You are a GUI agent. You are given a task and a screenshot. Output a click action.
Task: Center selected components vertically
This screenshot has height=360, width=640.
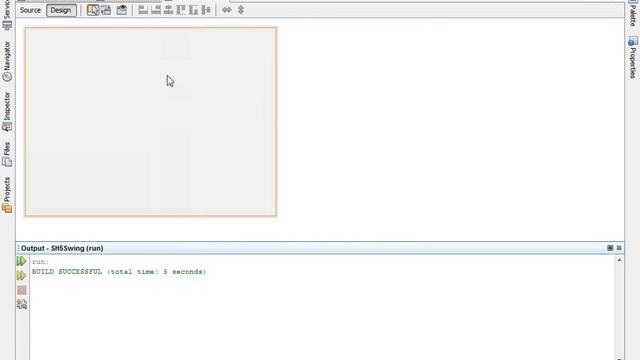click(206, 10)
